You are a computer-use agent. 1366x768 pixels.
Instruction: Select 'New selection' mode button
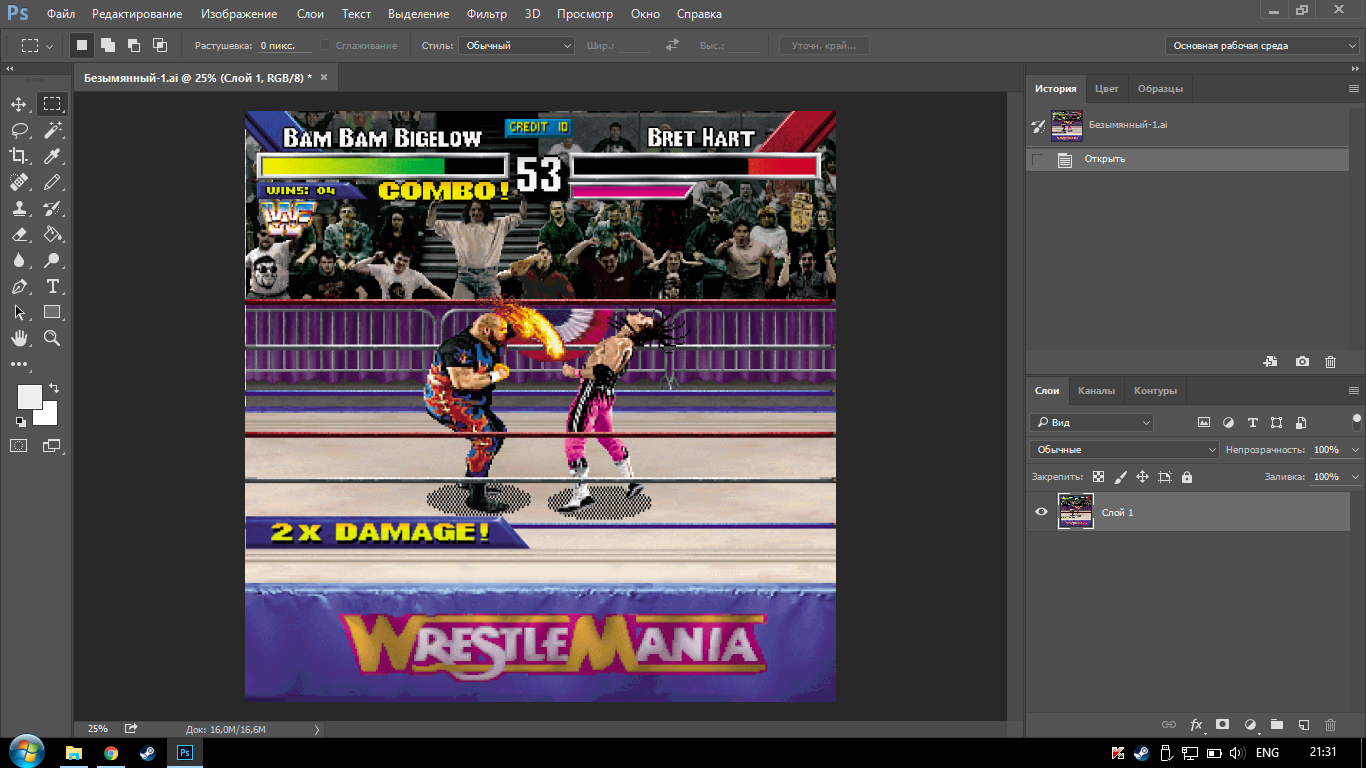[81, 45]
